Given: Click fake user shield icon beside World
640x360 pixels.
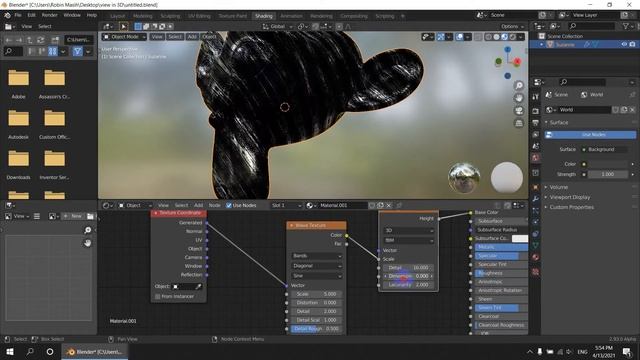Looking at the screenshot, I should pos(616,110).
